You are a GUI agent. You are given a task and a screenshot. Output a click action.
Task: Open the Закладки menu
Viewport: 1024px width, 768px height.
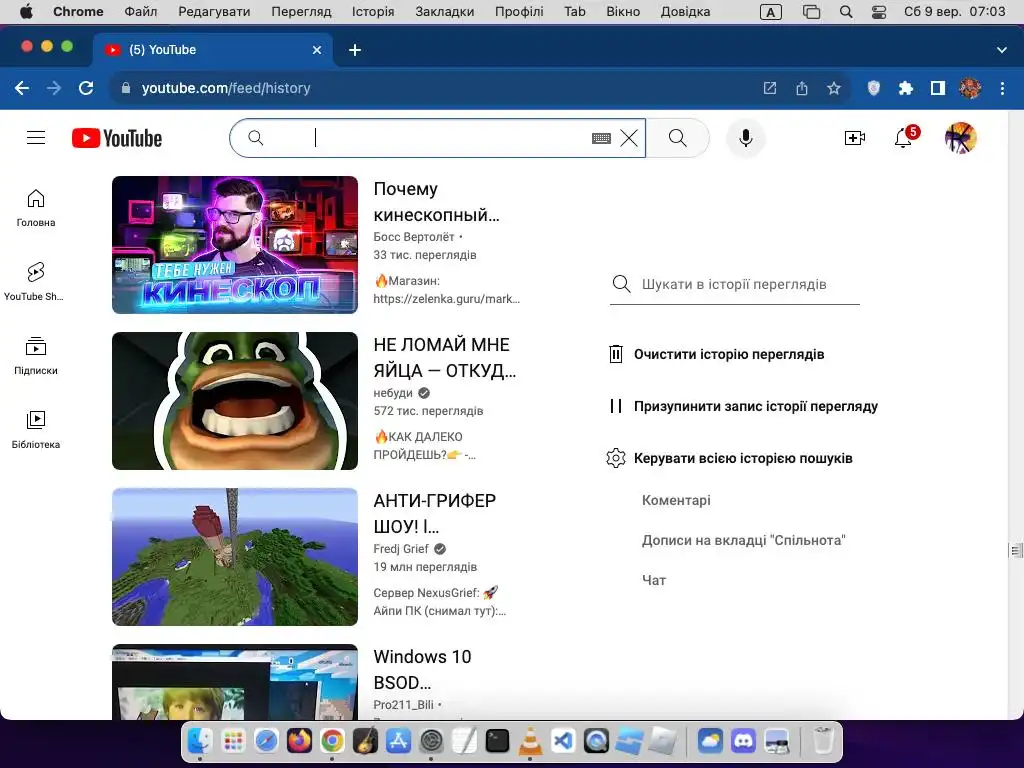tap(445, 12)
